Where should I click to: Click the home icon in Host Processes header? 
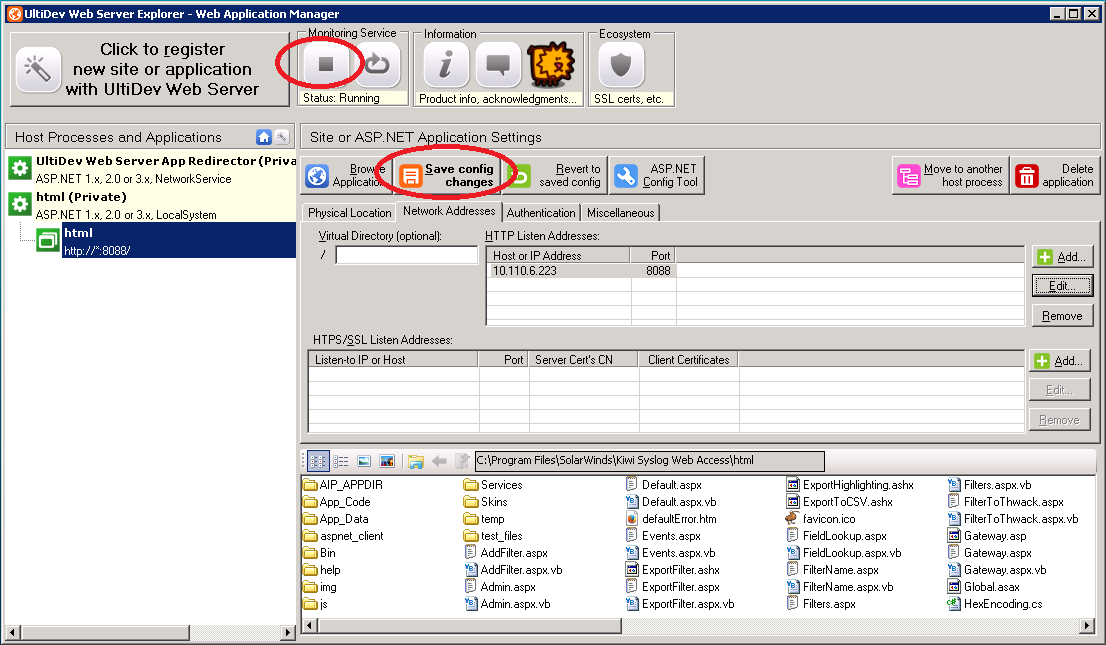point(264,137)
